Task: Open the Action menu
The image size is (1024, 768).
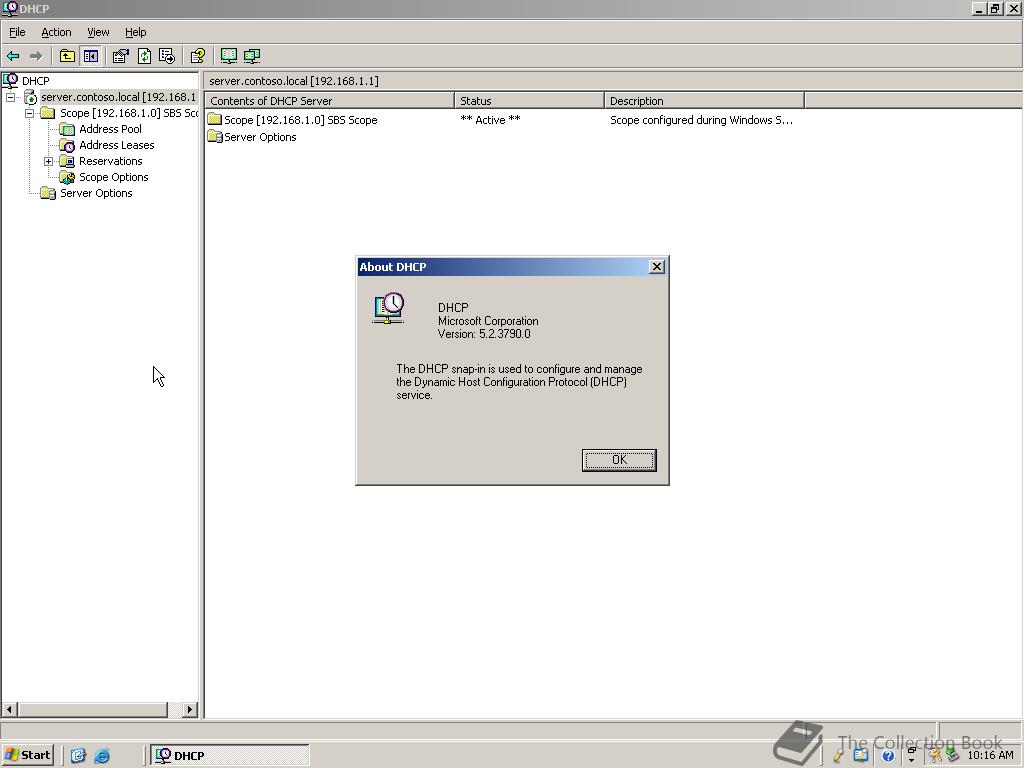Action: pos(56,32)
